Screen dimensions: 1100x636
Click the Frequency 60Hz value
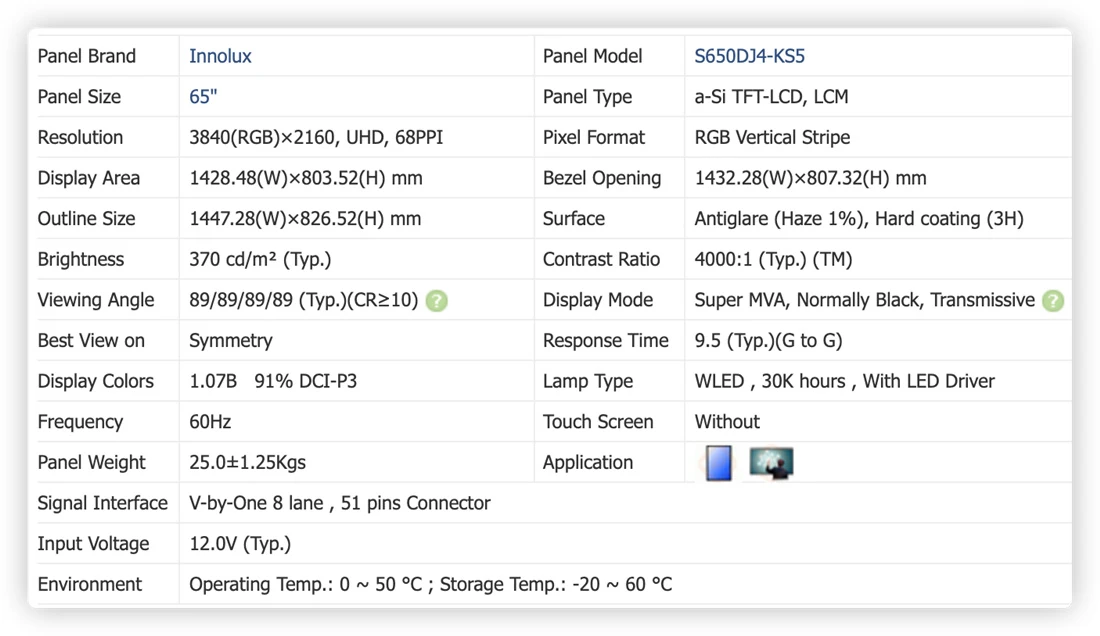point(210,422)
